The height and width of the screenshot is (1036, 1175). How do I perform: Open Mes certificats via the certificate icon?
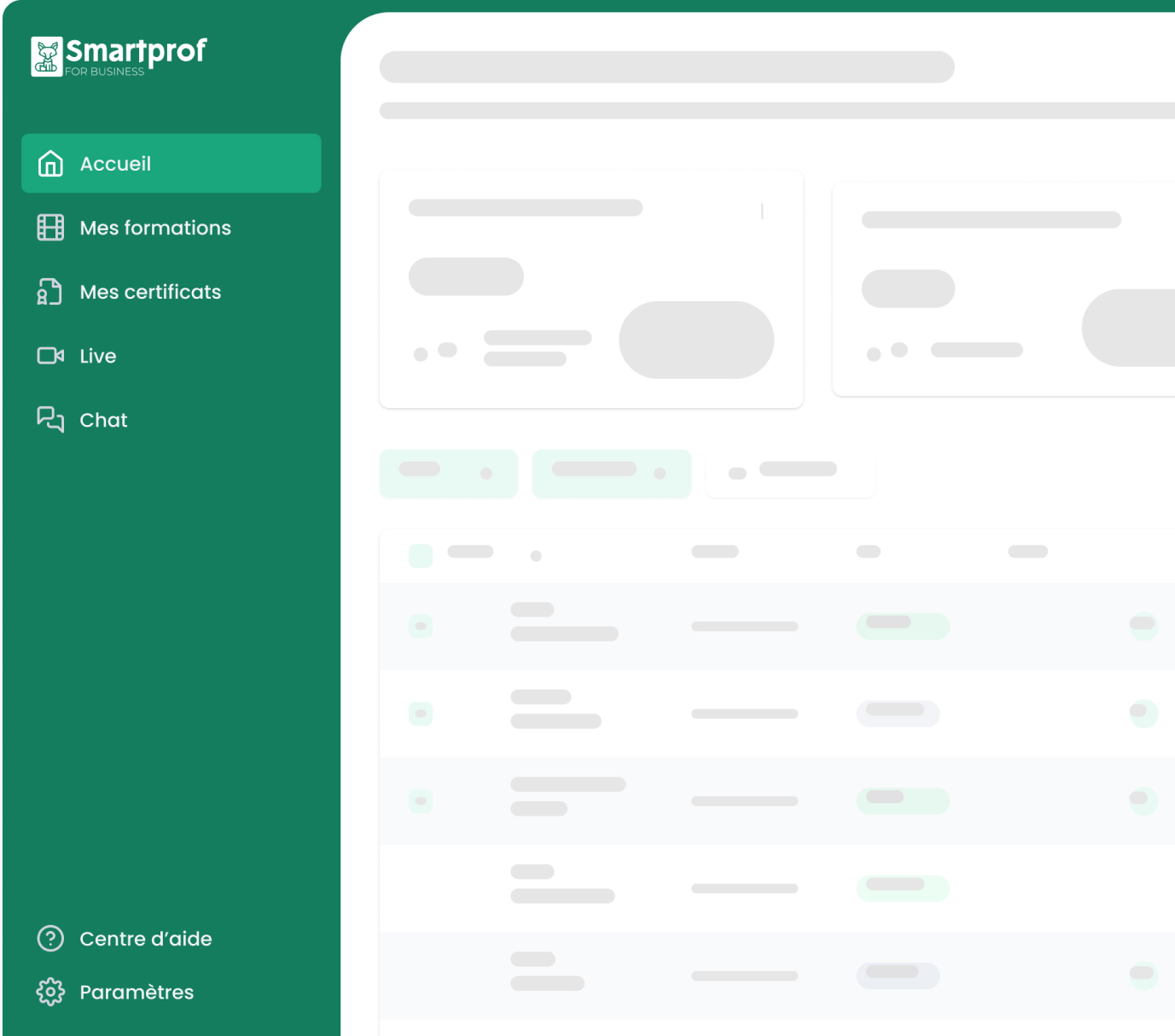[50, 291]
